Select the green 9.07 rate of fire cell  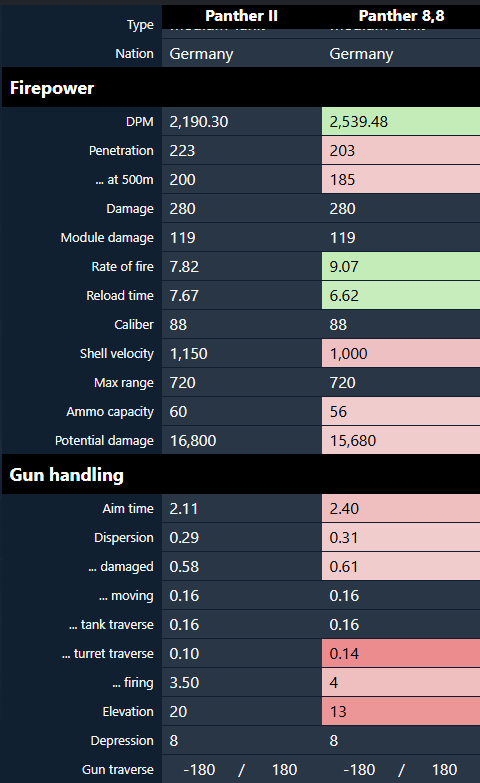pyautogui.click(x=401, y=266)
